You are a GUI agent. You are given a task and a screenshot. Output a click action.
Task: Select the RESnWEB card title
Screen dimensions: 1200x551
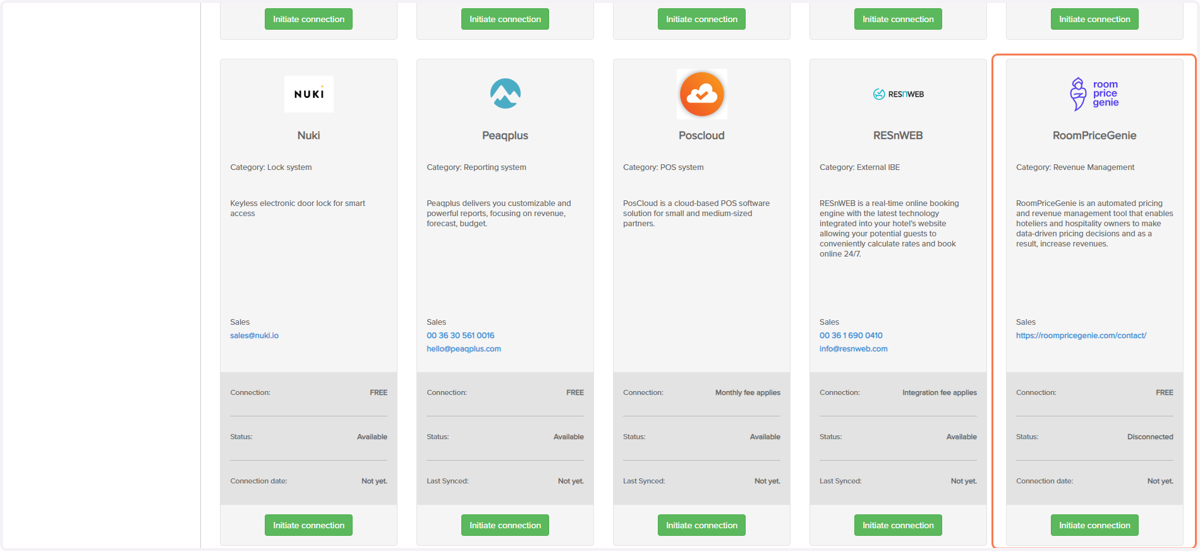coord(898,135)
